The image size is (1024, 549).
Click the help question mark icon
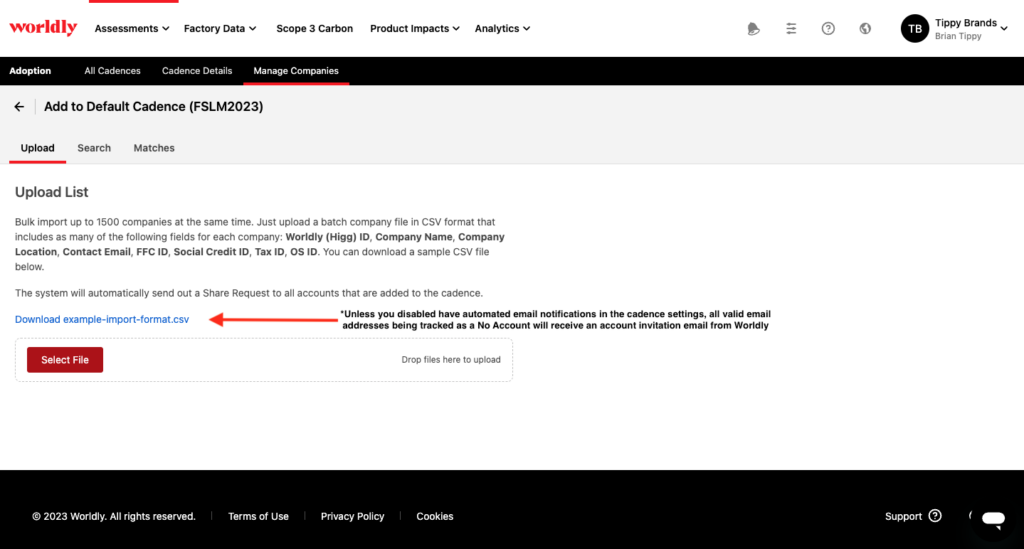click(x=828, y=29)
